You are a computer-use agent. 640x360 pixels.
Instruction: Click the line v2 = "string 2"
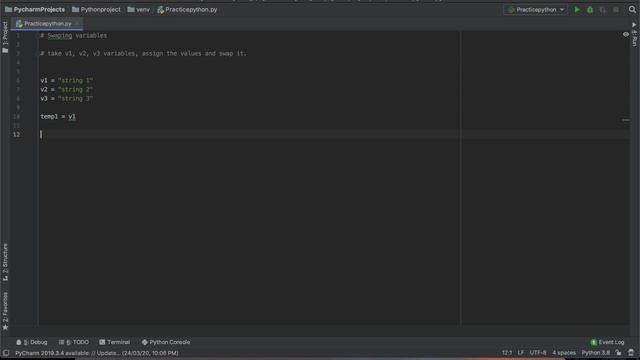click(x=67, y=89)
